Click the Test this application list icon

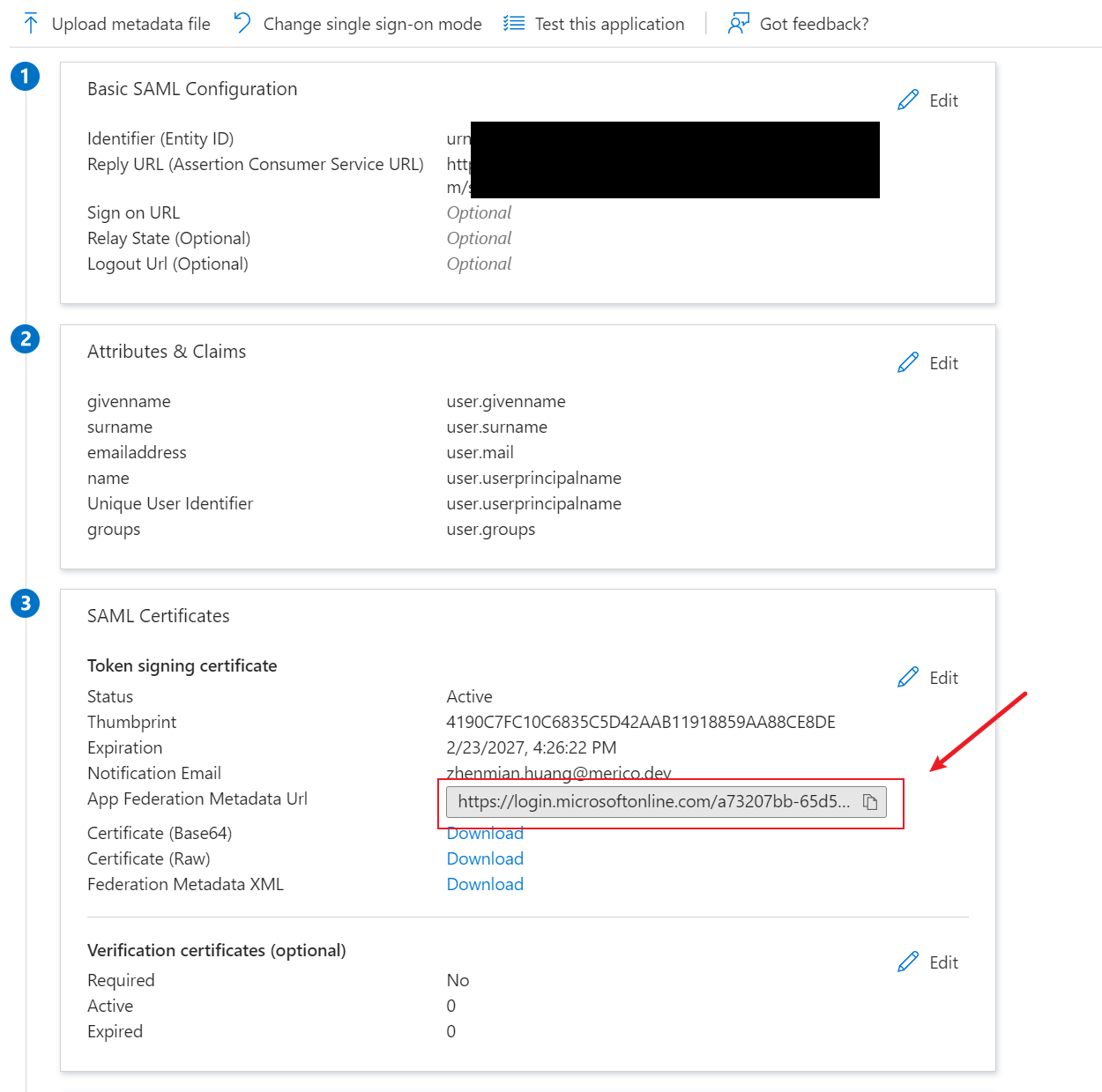(514, 24)
